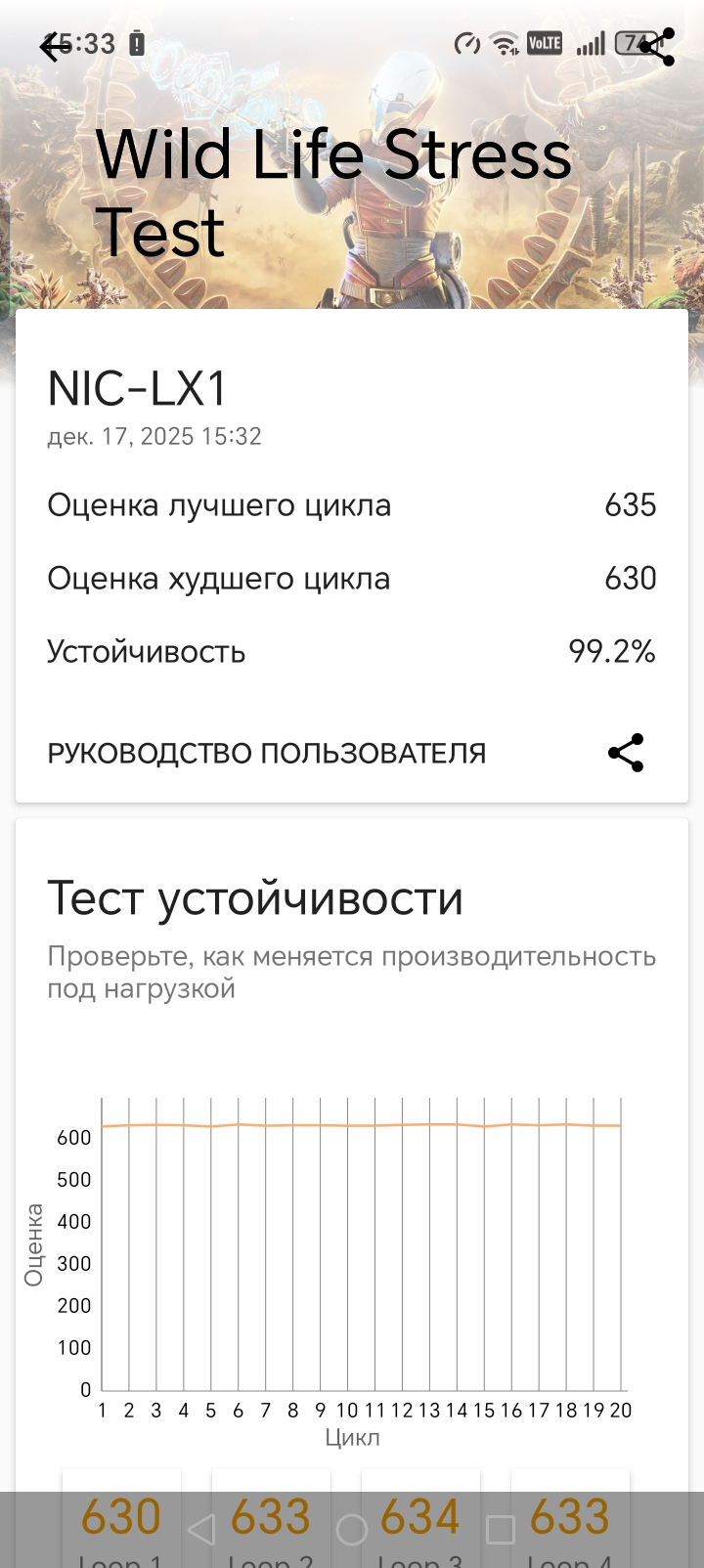Tap cycle 10 on the chart axis
The width and height of the screenshot is (704, 1568).
coord(347,1410)
